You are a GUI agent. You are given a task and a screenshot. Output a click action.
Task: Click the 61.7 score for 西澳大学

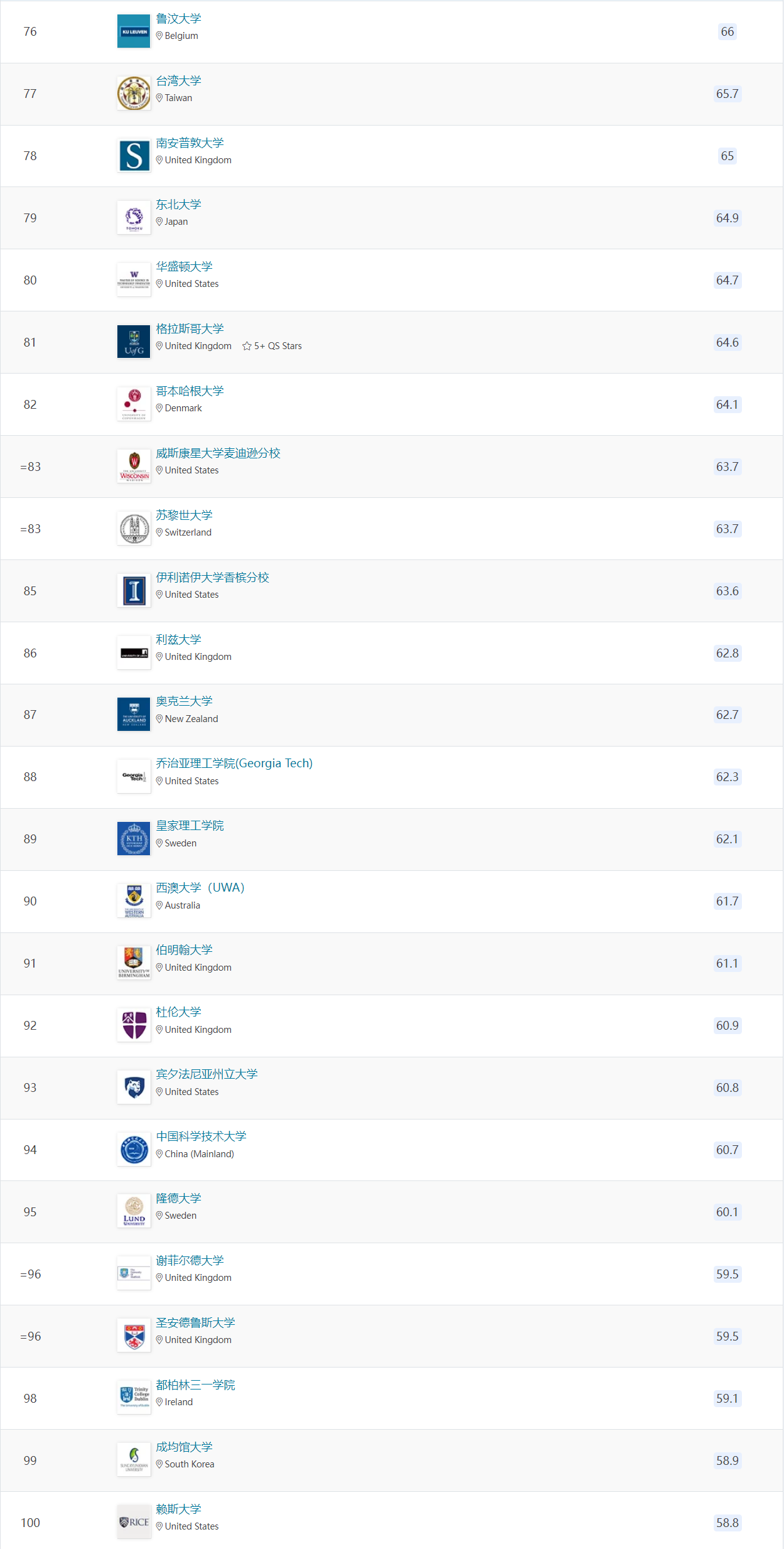click(727, 901)
